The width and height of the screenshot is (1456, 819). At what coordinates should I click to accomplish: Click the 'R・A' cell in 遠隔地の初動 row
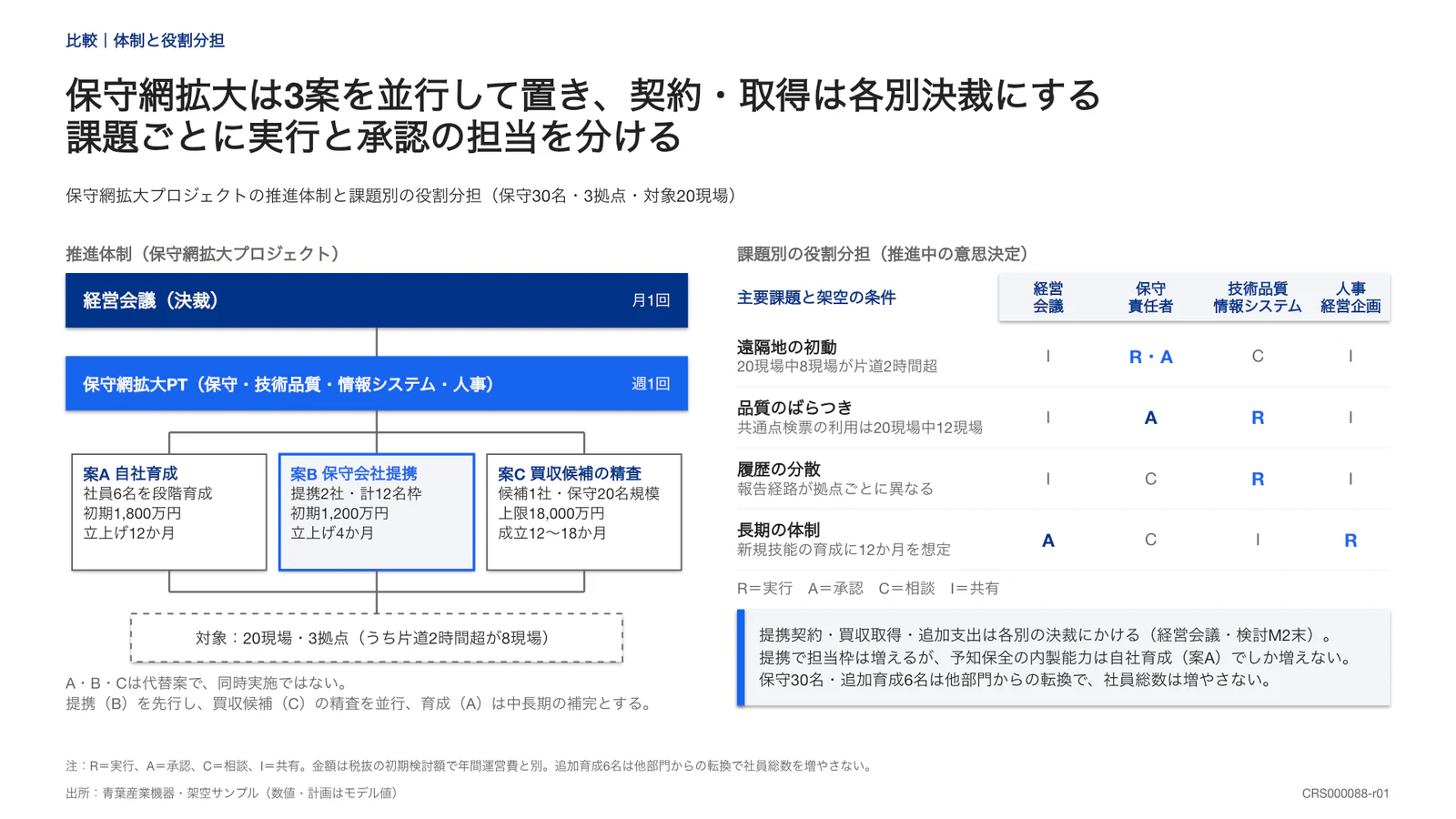coord(1150,357)
